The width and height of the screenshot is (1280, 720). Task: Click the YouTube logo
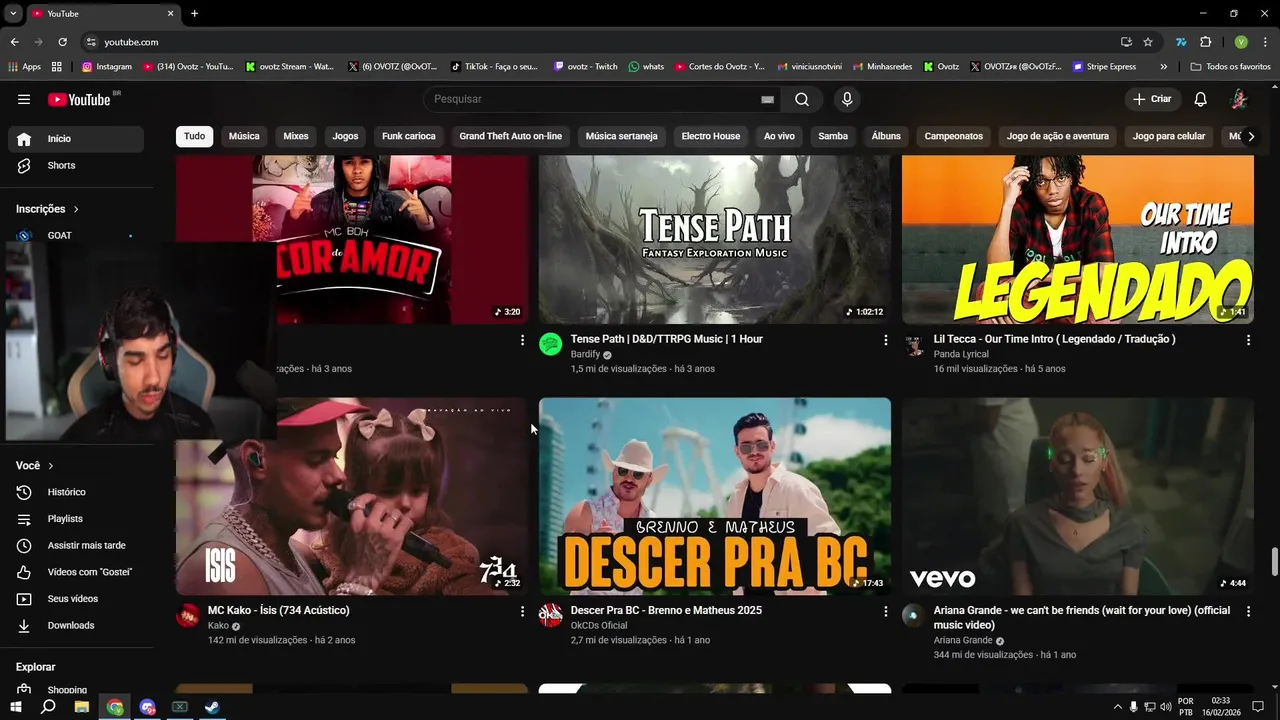pyautogui.click(x=79, y=99)
